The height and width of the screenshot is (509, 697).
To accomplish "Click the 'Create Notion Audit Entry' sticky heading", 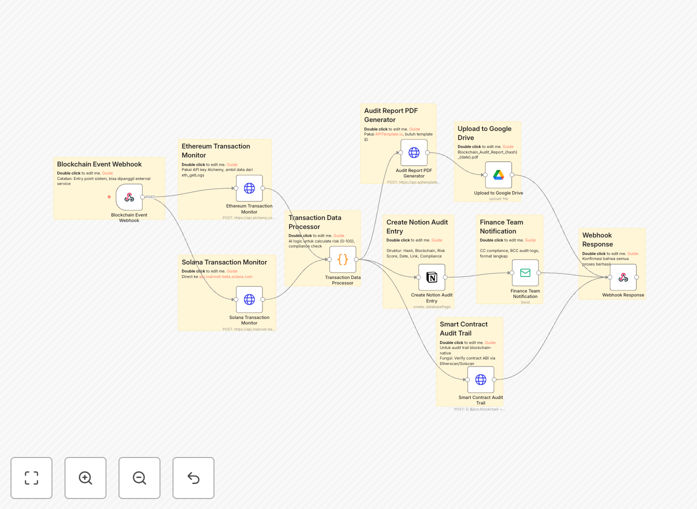I will (x=417, y=227).
